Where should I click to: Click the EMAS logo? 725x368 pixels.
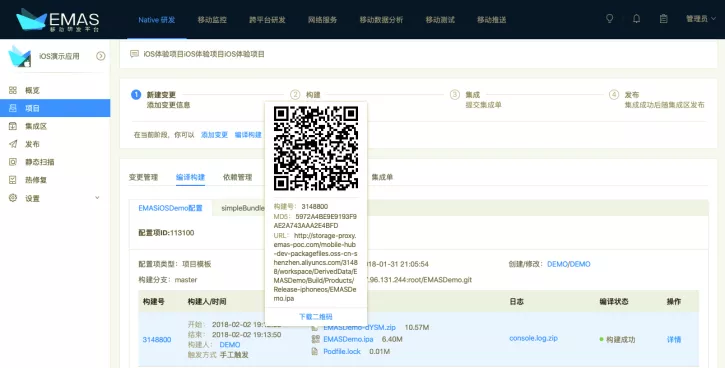click(x=58, y=20)
